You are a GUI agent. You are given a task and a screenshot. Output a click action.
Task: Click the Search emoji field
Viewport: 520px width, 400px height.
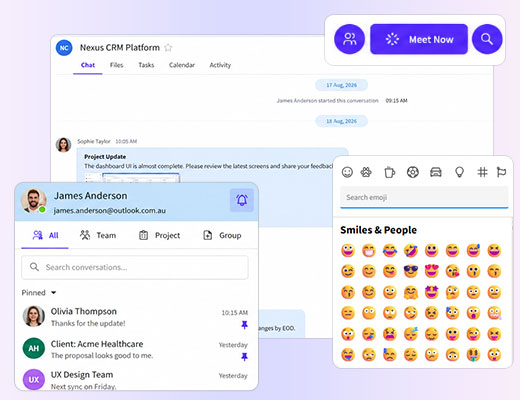[424, 197]
